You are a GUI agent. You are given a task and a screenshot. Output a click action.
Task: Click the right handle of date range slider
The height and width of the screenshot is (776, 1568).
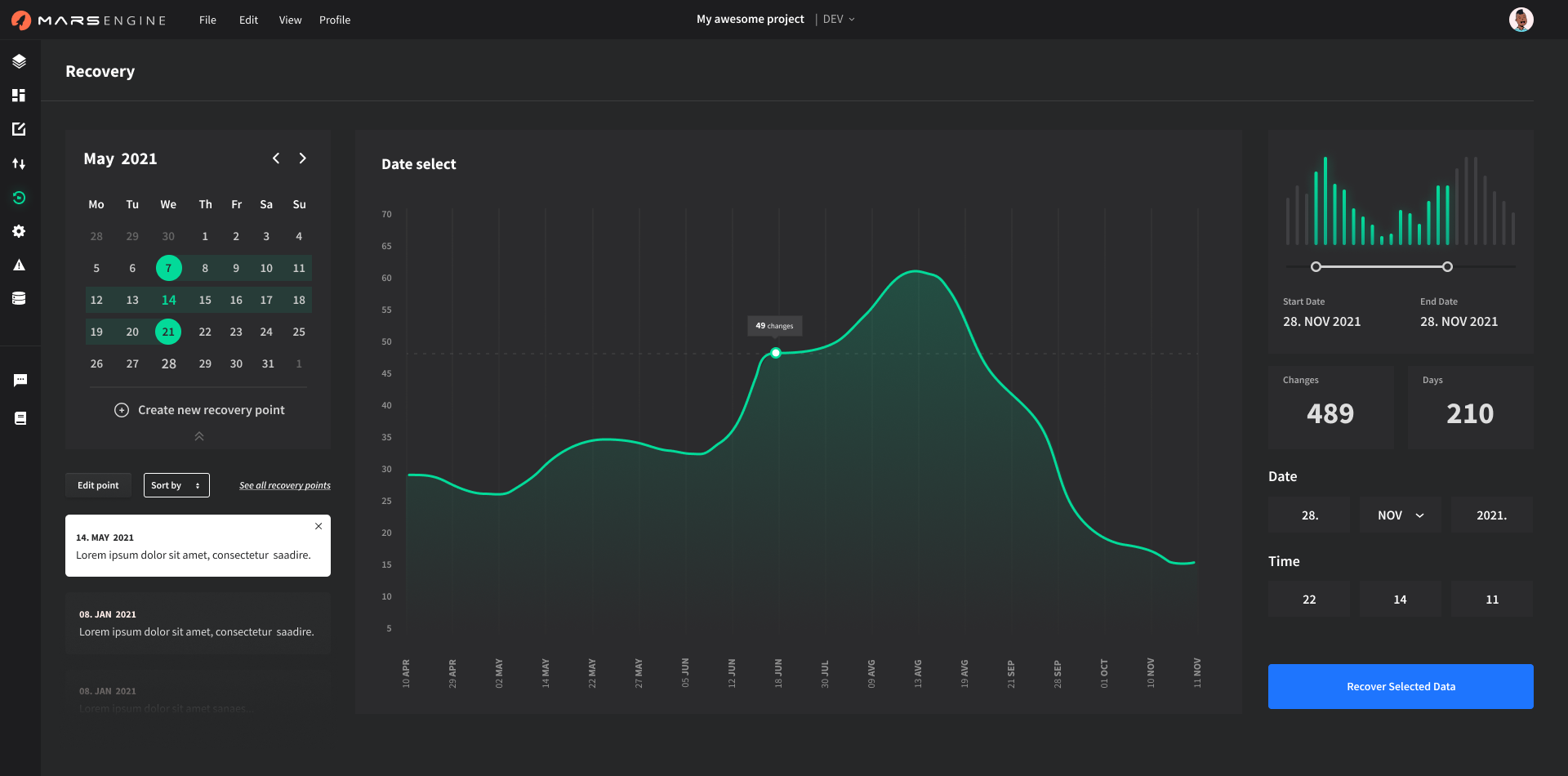pyautogui.click(x=1447, y=267)
